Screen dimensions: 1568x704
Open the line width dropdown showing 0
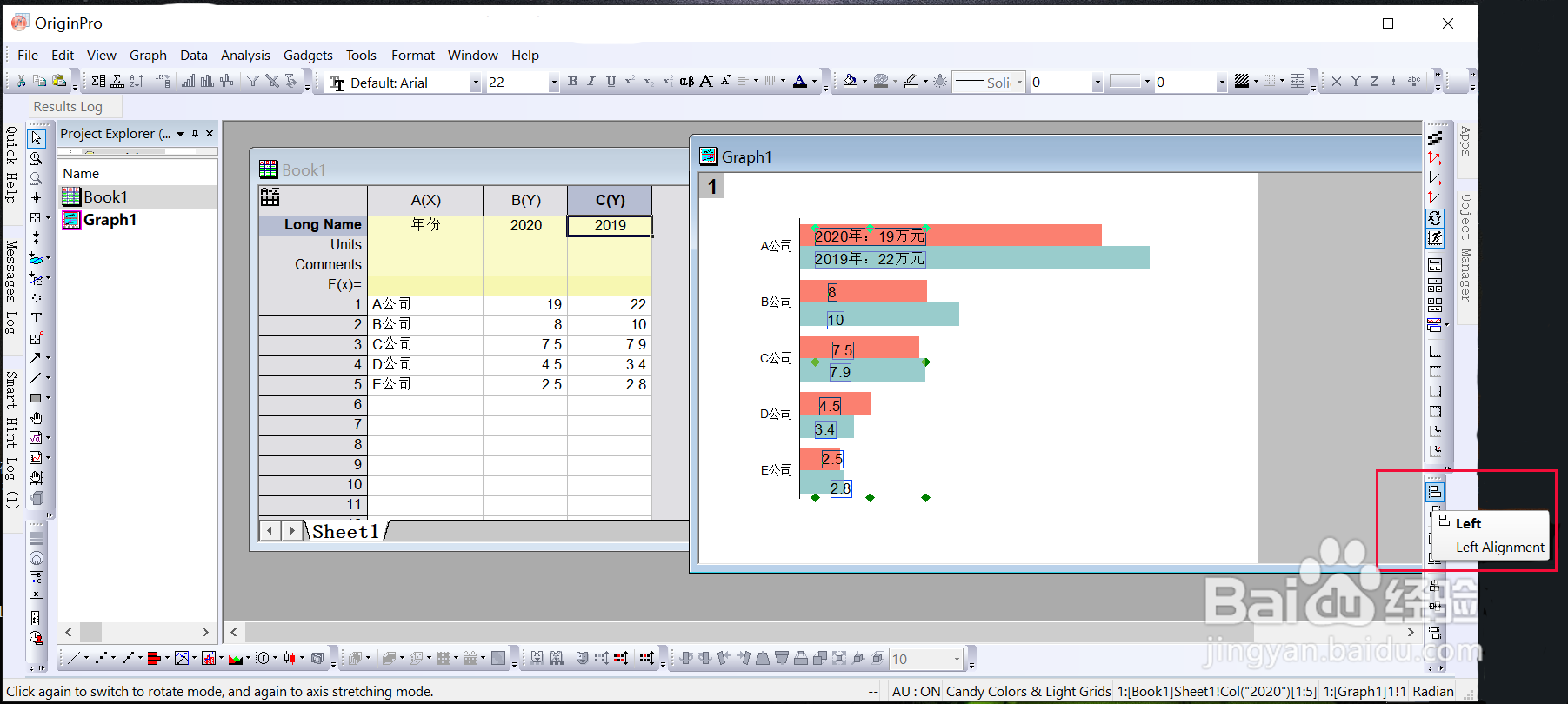(1098, 83)
